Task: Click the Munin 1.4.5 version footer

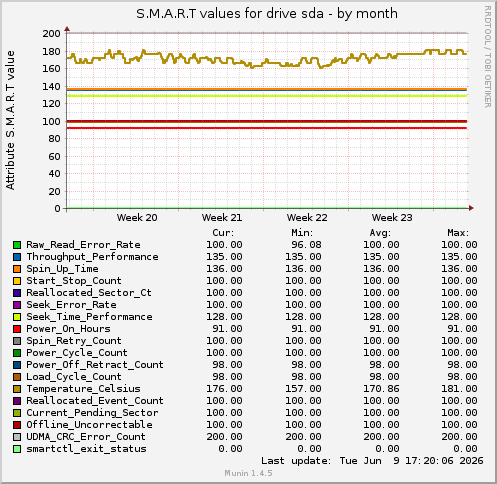Action: [248, 473]
